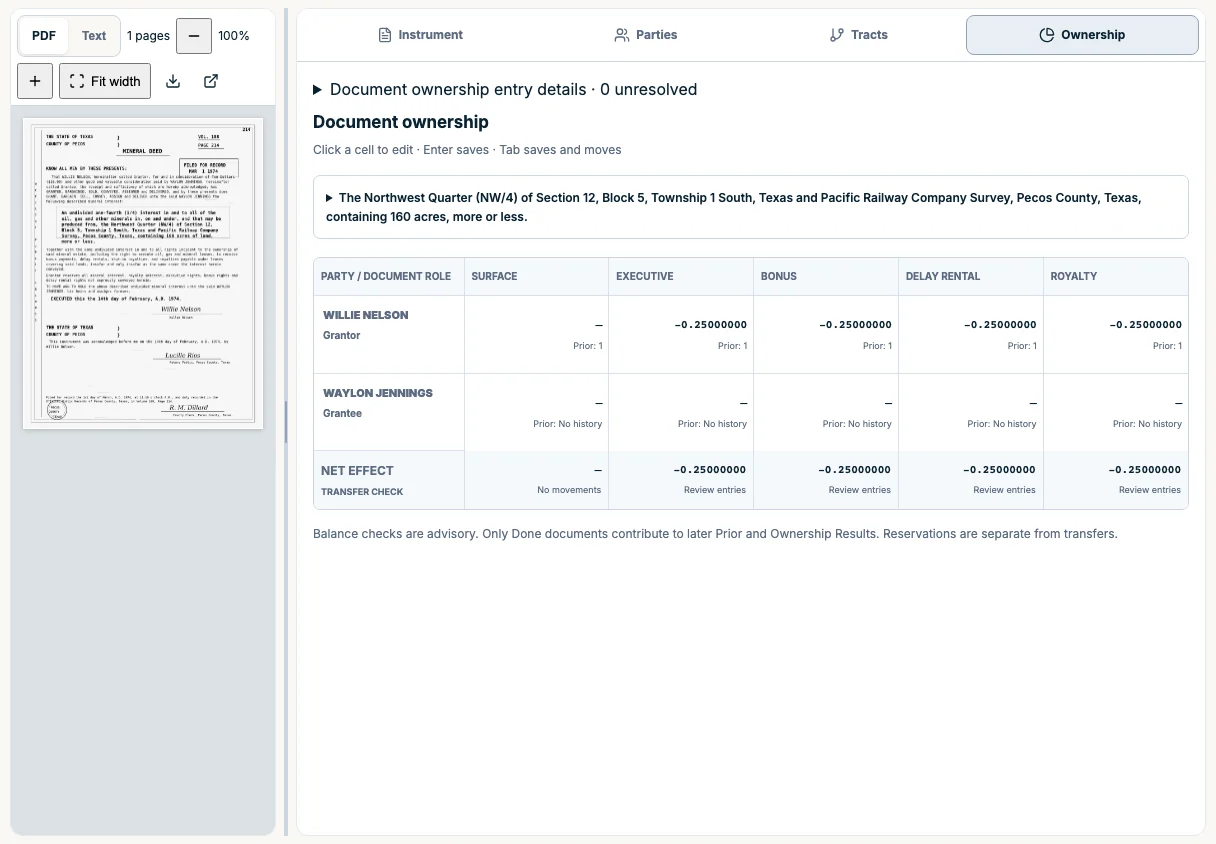Edit Willie Nelson's Delay Rental value
The width and height of the screenshot is (1216, 844).
(971, 334)
